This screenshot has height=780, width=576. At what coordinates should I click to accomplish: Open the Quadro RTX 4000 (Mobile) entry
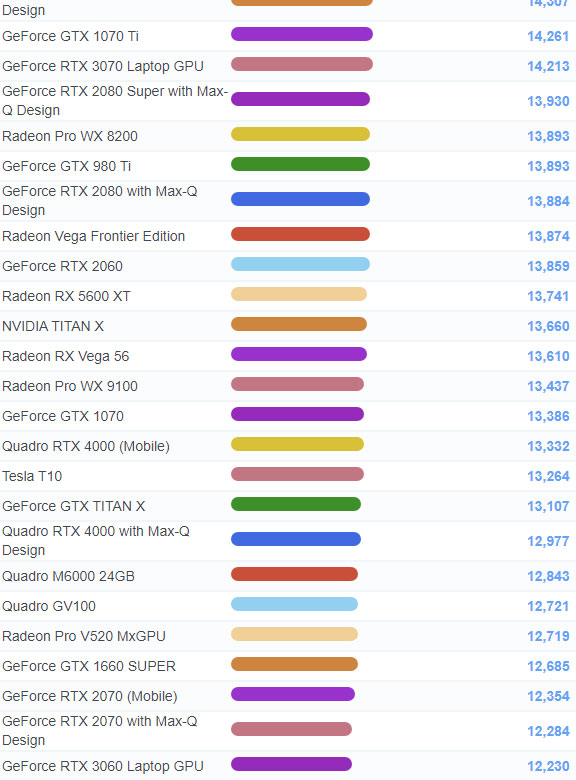click(x=86, y=446)
